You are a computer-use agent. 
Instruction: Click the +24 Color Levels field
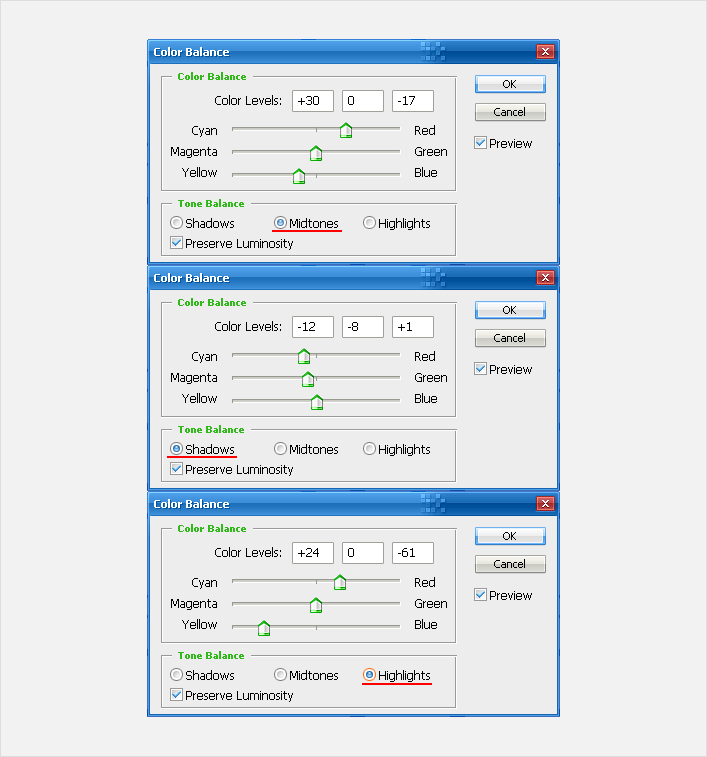point(313,553)
